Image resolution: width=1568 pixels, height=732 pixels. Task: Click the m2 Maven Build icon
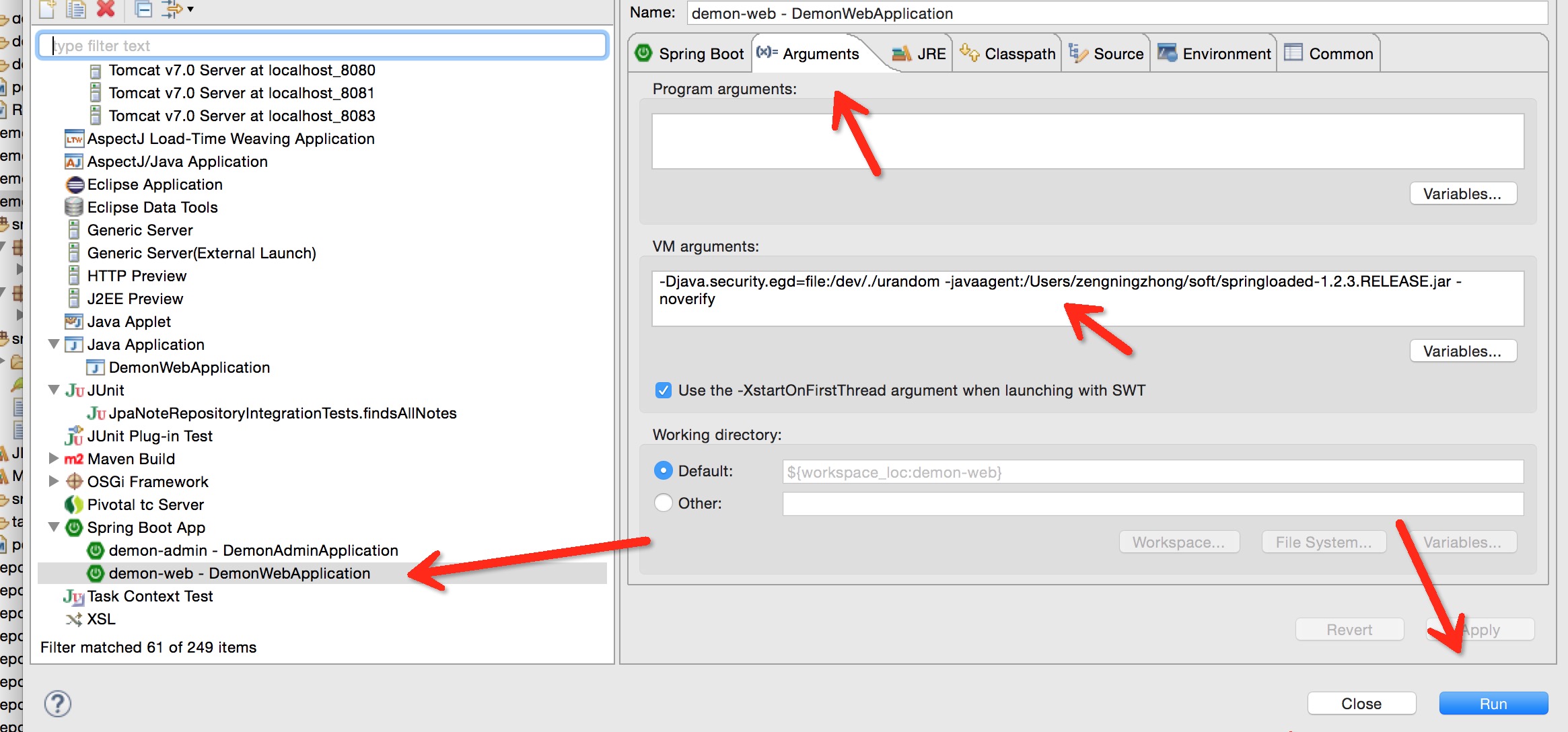74,459
